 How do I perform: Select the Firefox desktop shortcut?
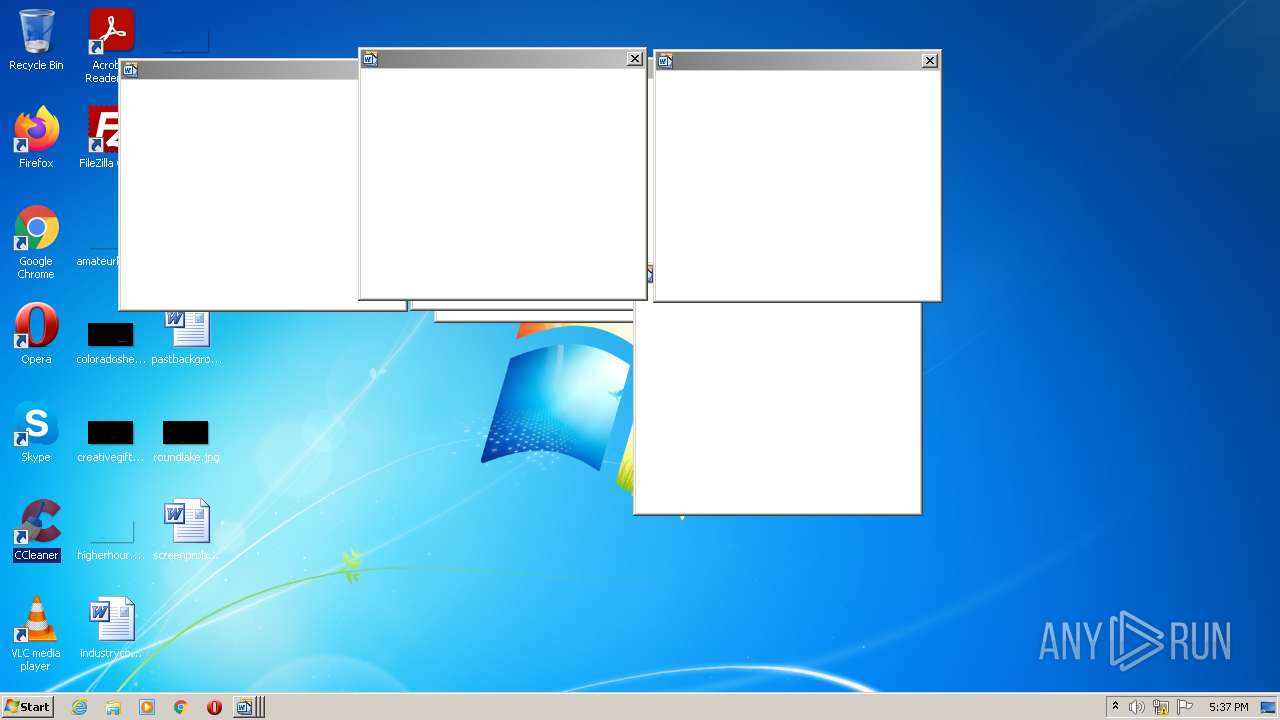(36, 138)
